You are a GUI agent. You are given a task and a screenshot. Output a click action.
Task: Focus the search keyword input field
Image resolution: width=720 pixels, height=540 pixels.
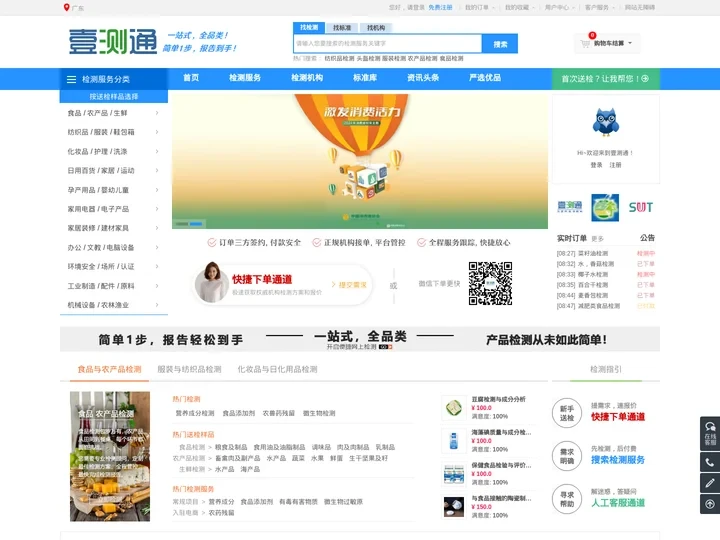[x=388, y=44]
